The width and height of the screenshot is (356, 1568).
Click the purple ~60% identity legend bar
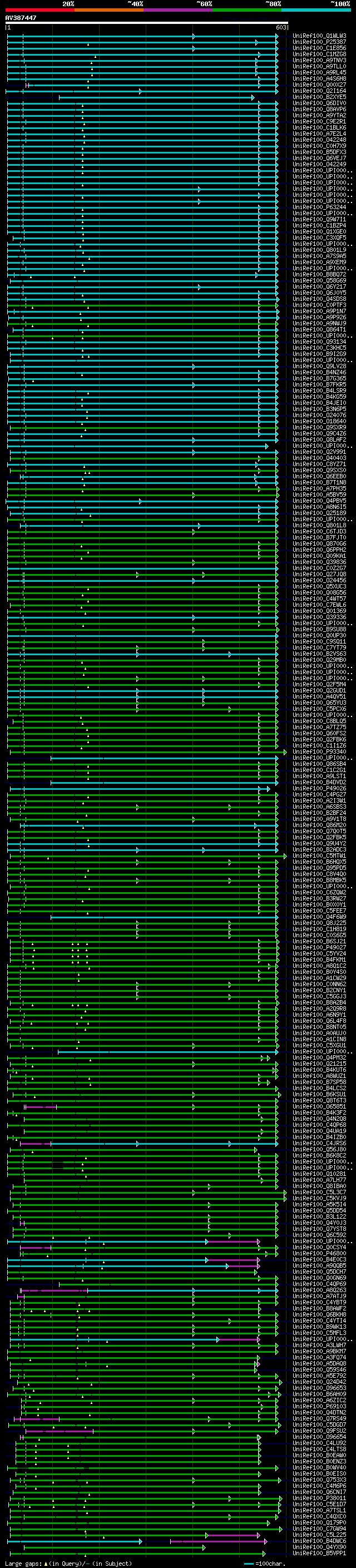pyautogui.click(x=177, y=10)
